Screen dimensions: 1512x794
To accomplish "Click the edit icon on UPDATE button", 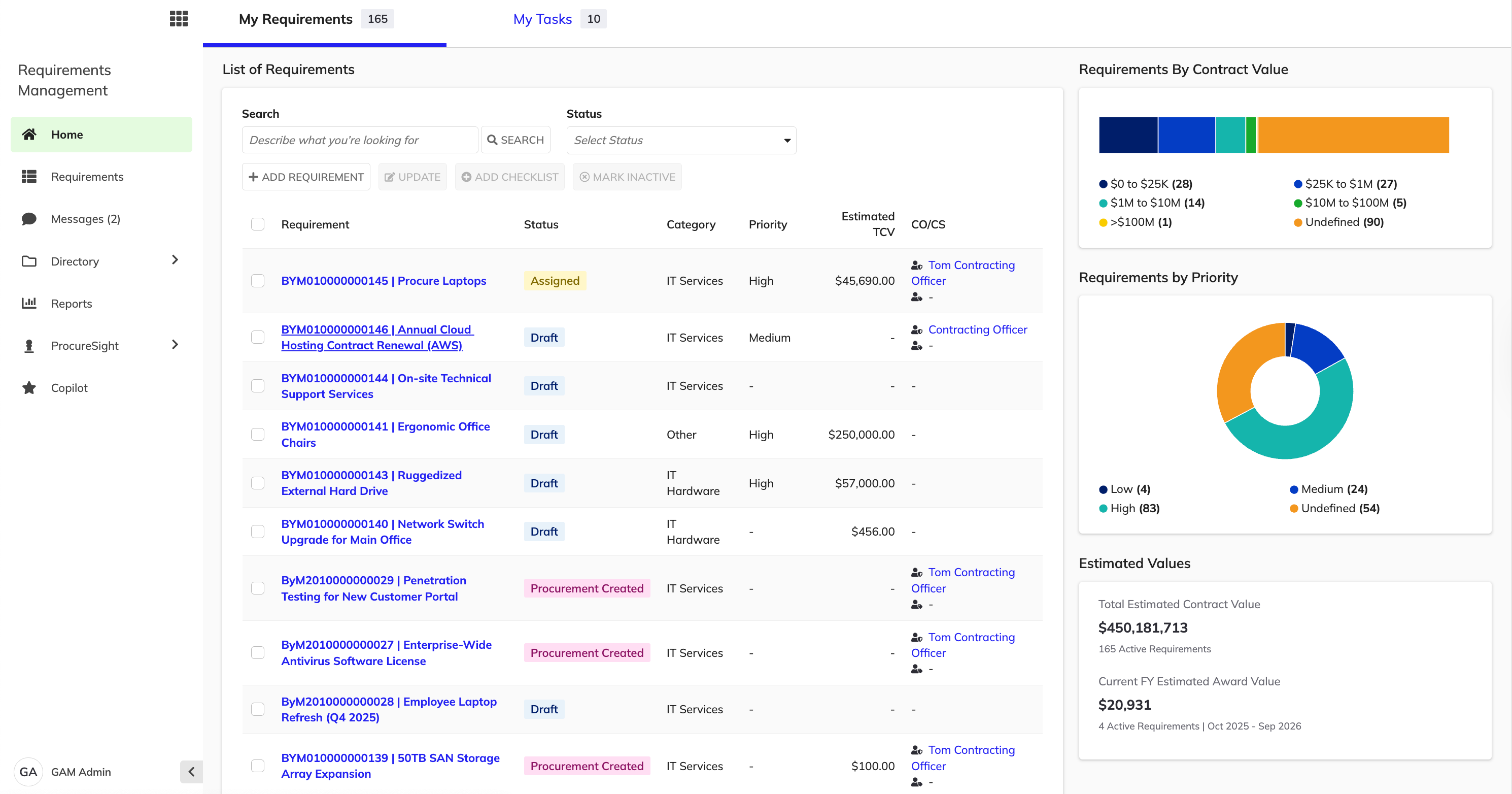I will tap(389, 177).
